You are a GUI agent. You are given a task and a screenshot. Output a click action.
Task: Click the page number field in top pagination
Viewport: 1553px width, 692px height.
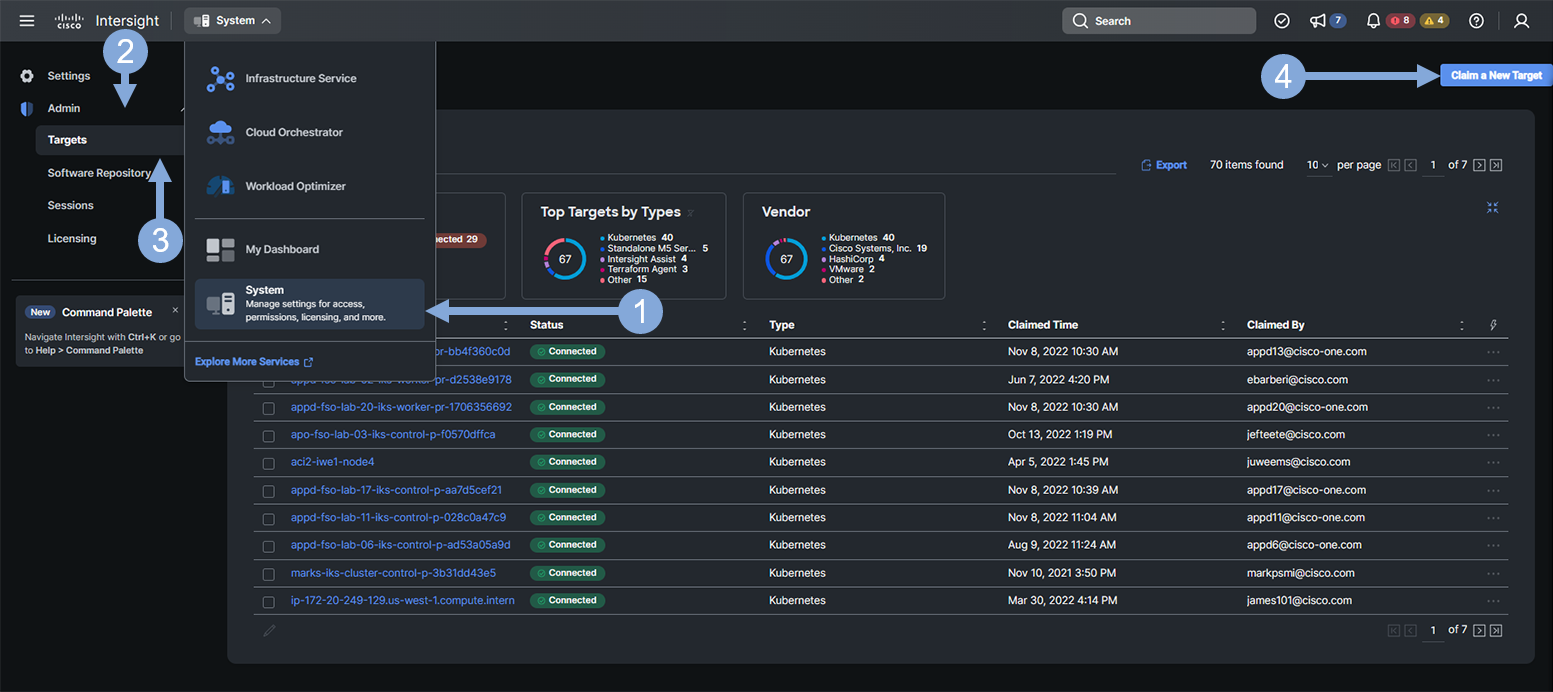coord(1433,165)
